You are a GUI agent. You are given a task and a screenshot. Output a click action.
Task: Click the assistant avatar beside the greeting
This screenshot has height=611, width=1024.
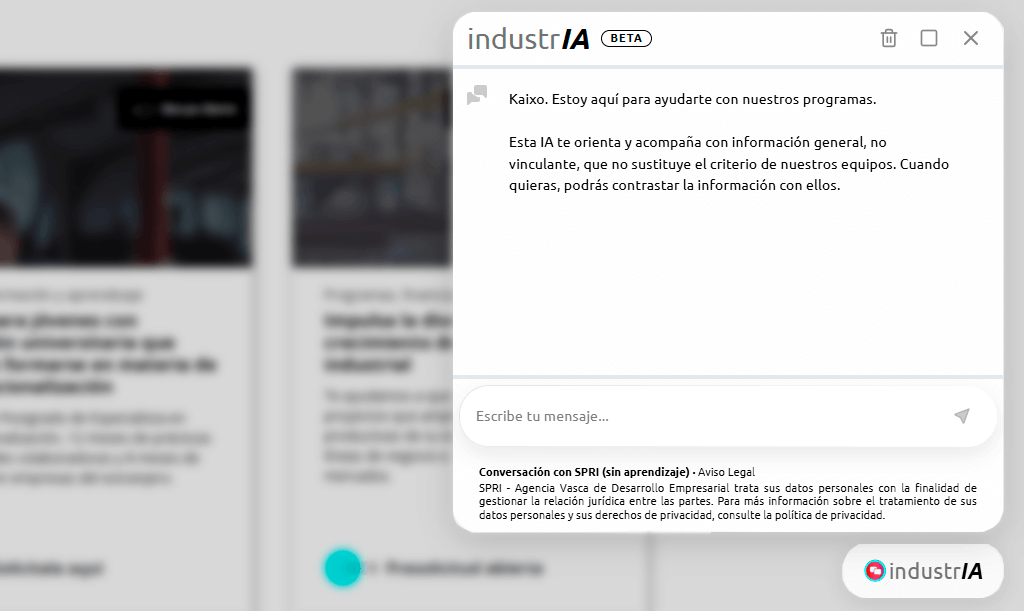(477, 96)
